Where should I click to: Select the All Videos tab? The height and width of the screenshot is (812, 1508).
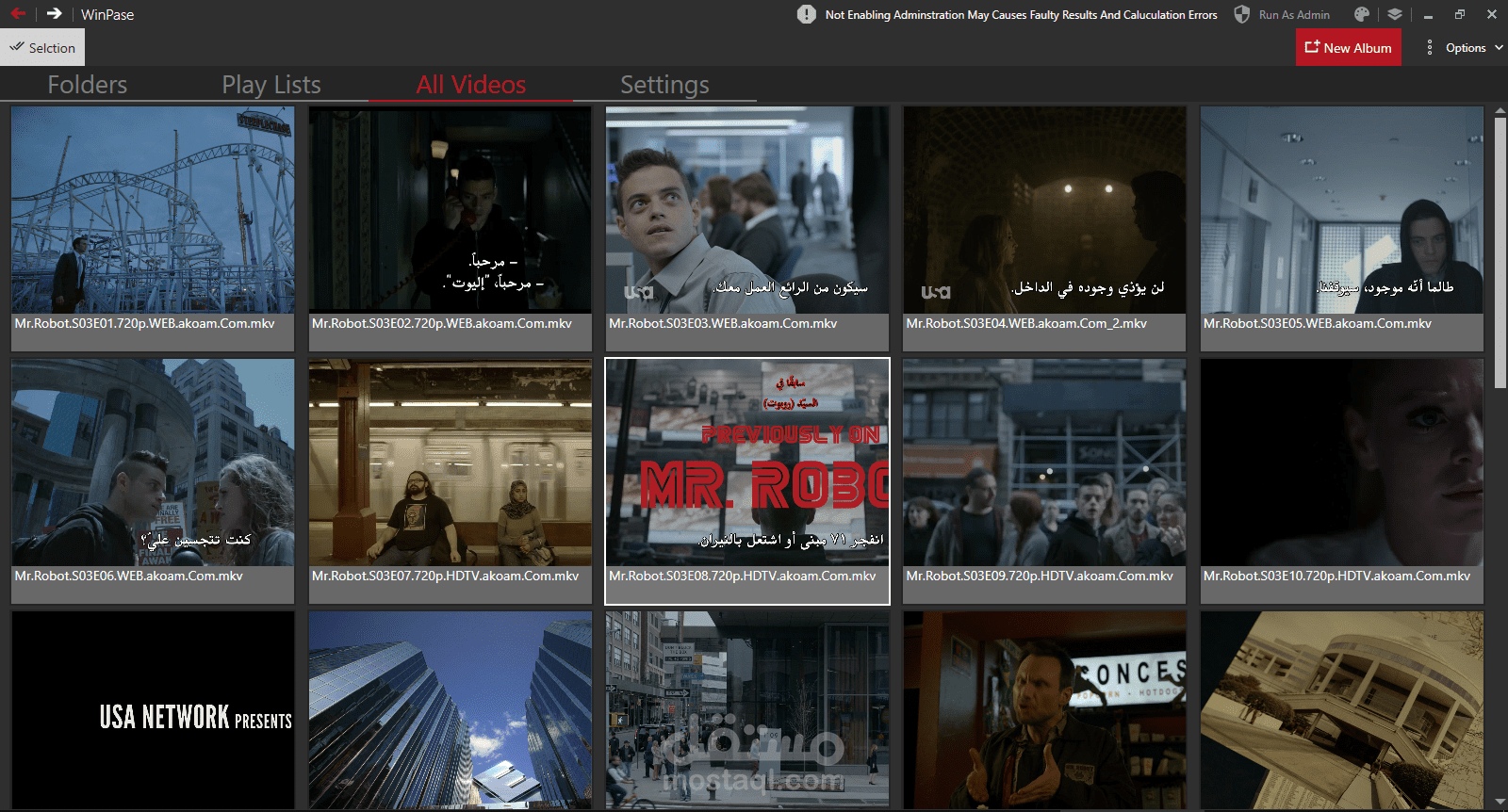tap(471, 85)
